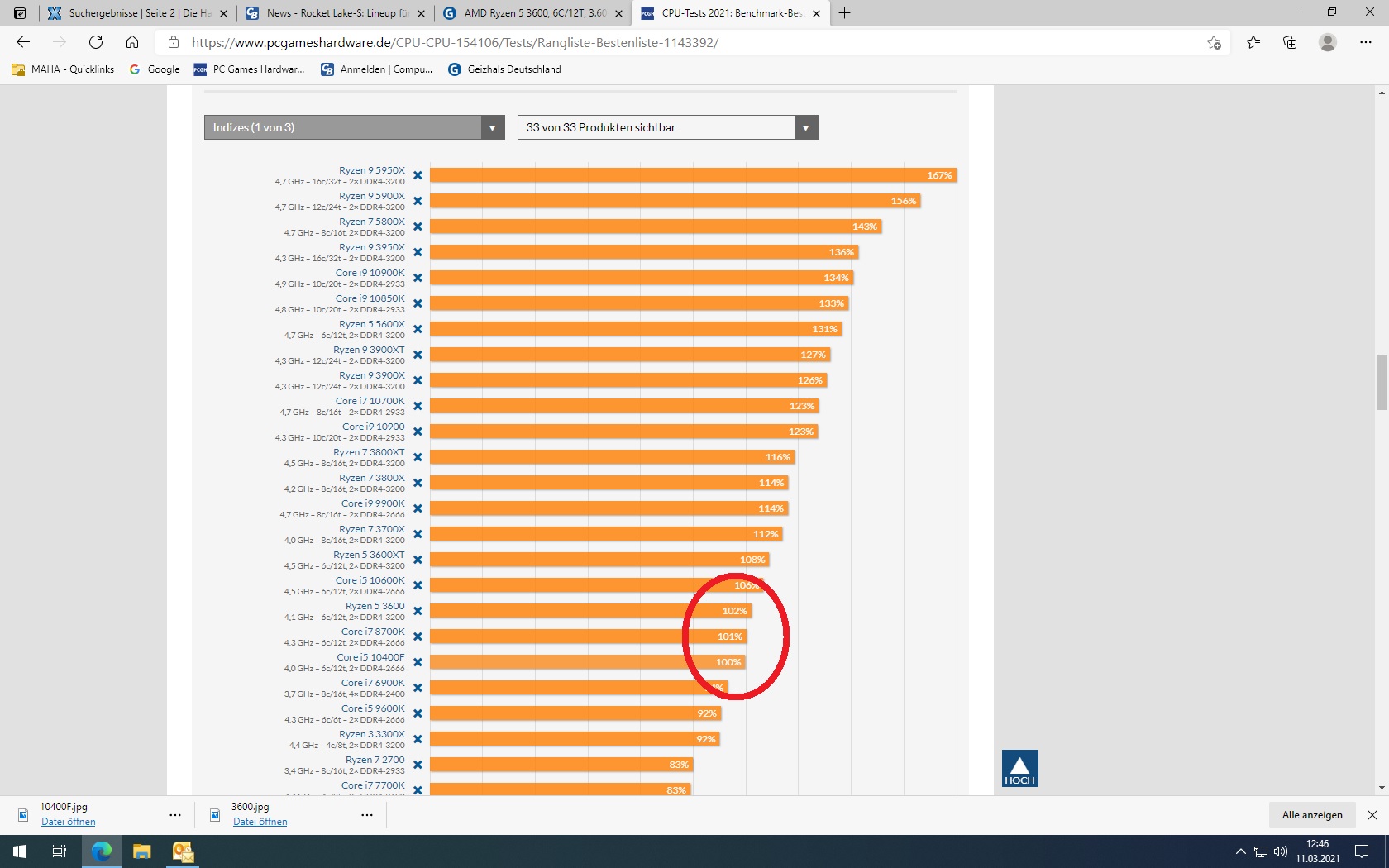Viewport: 1389px width, 868px height.
Task: Open the Anmelden Compu... bookmark
Action: 377,69
